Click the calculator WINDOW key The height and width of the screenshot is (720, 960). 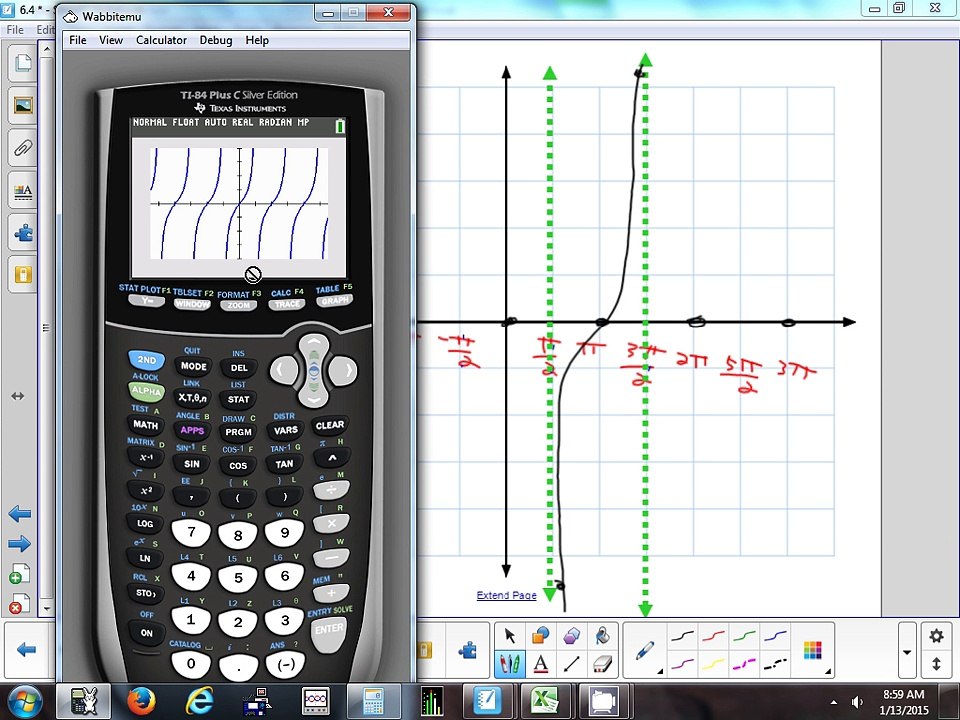[192, 304]
